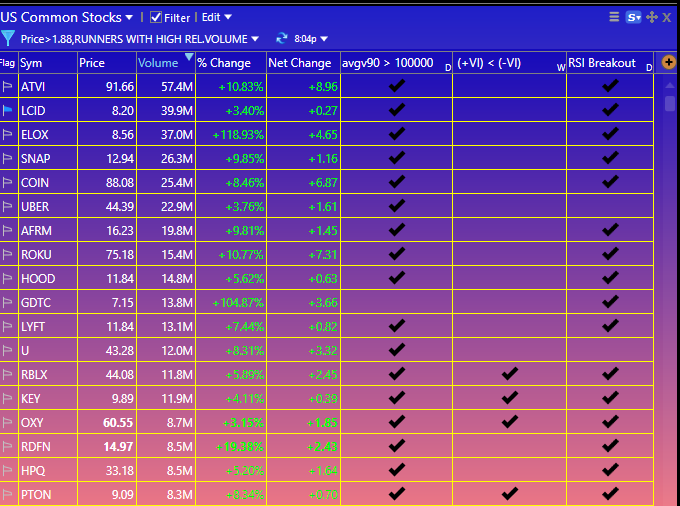
Task: Toggle the blue flag for LCID
Action: (7, 111)
